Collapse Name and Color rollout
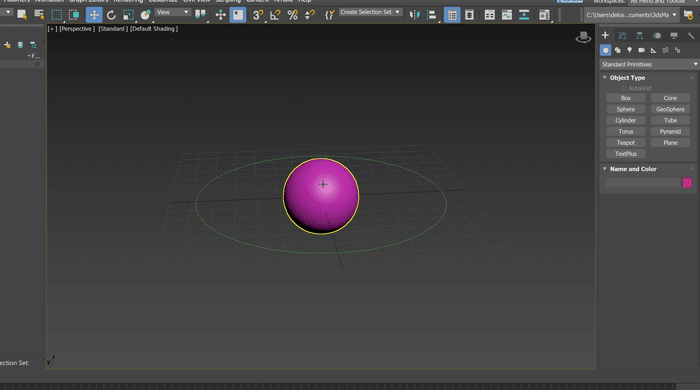The width and height of the screenshot is (700, 390). 605,169
